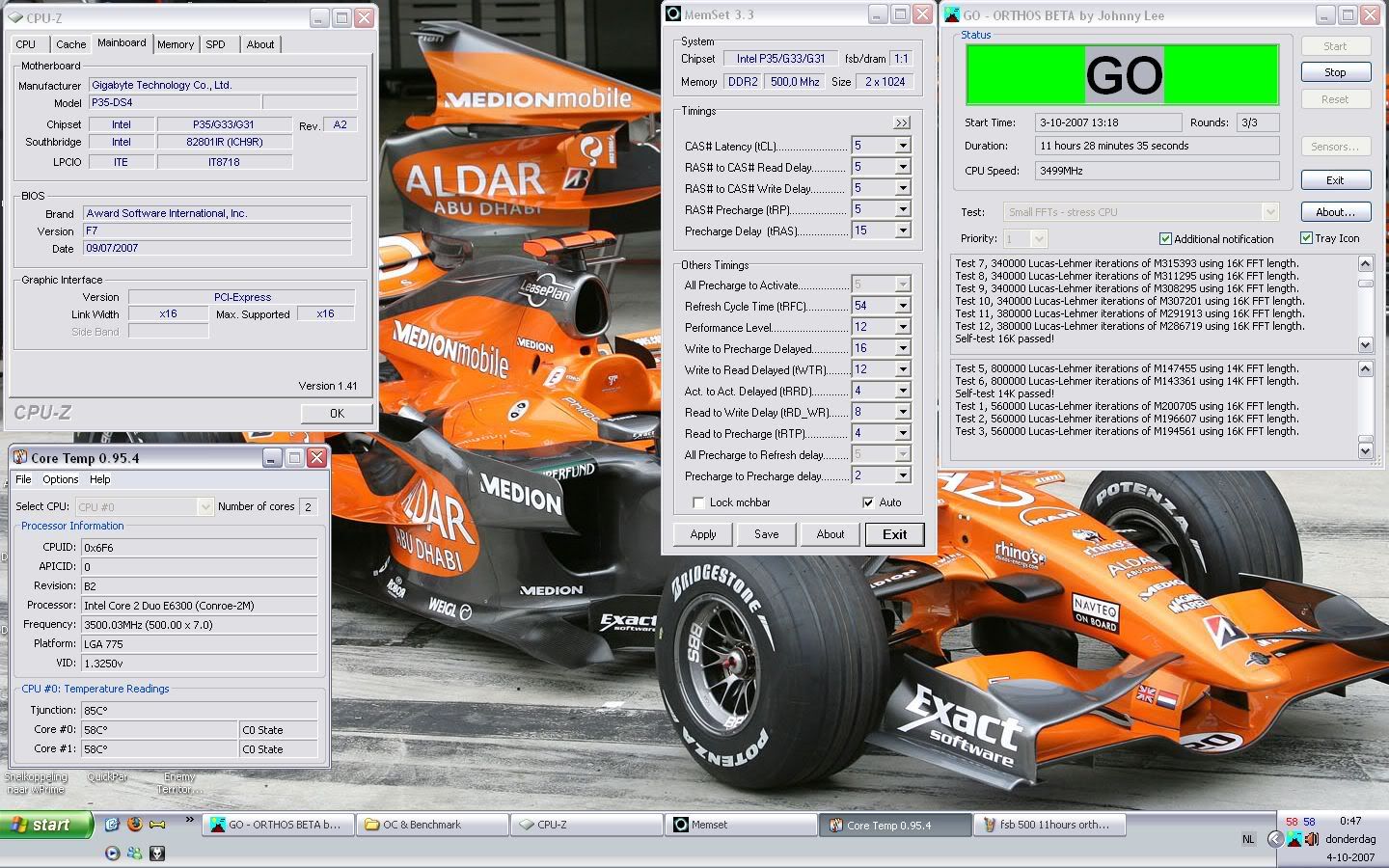The image size is (1389, 868).
Task: Open the Windows start menu
Action: point(46,825)
